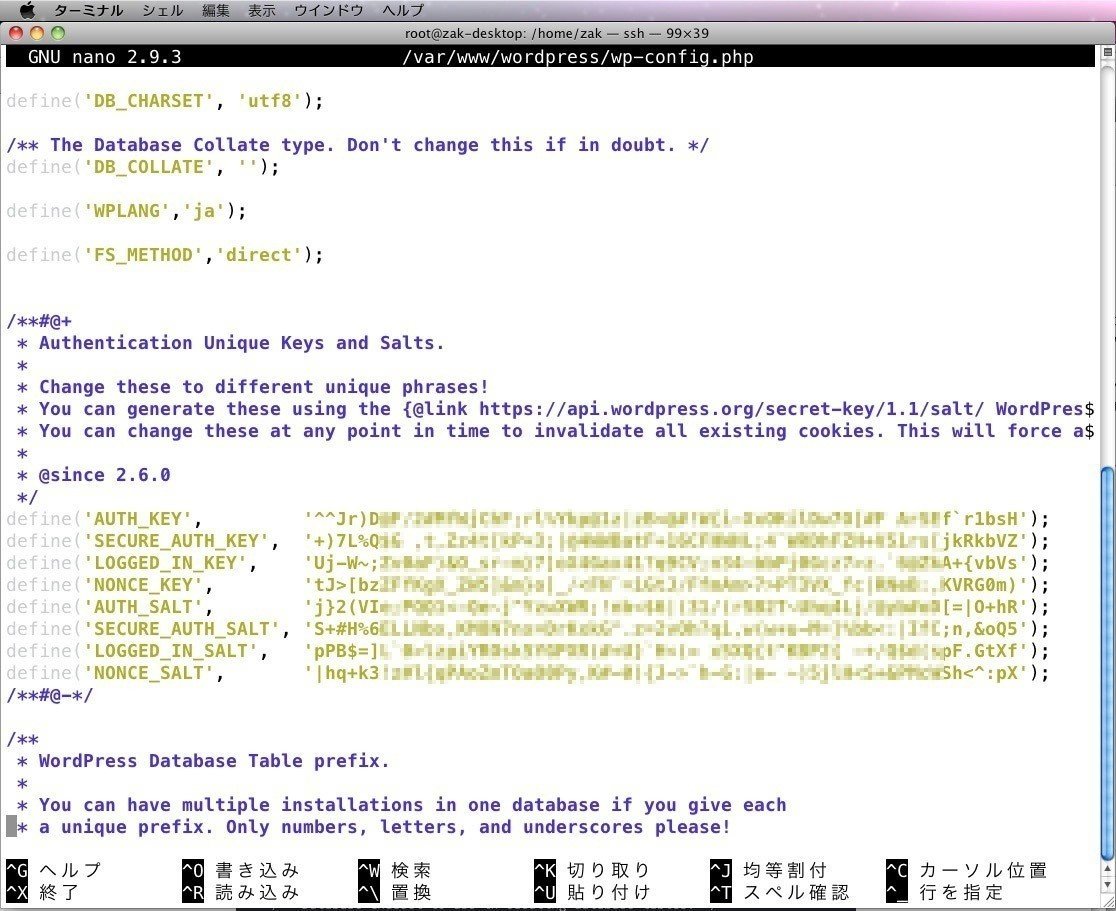
Task: Click the terminal vertical scrollbar thumb
Action: coord(1107,663)
